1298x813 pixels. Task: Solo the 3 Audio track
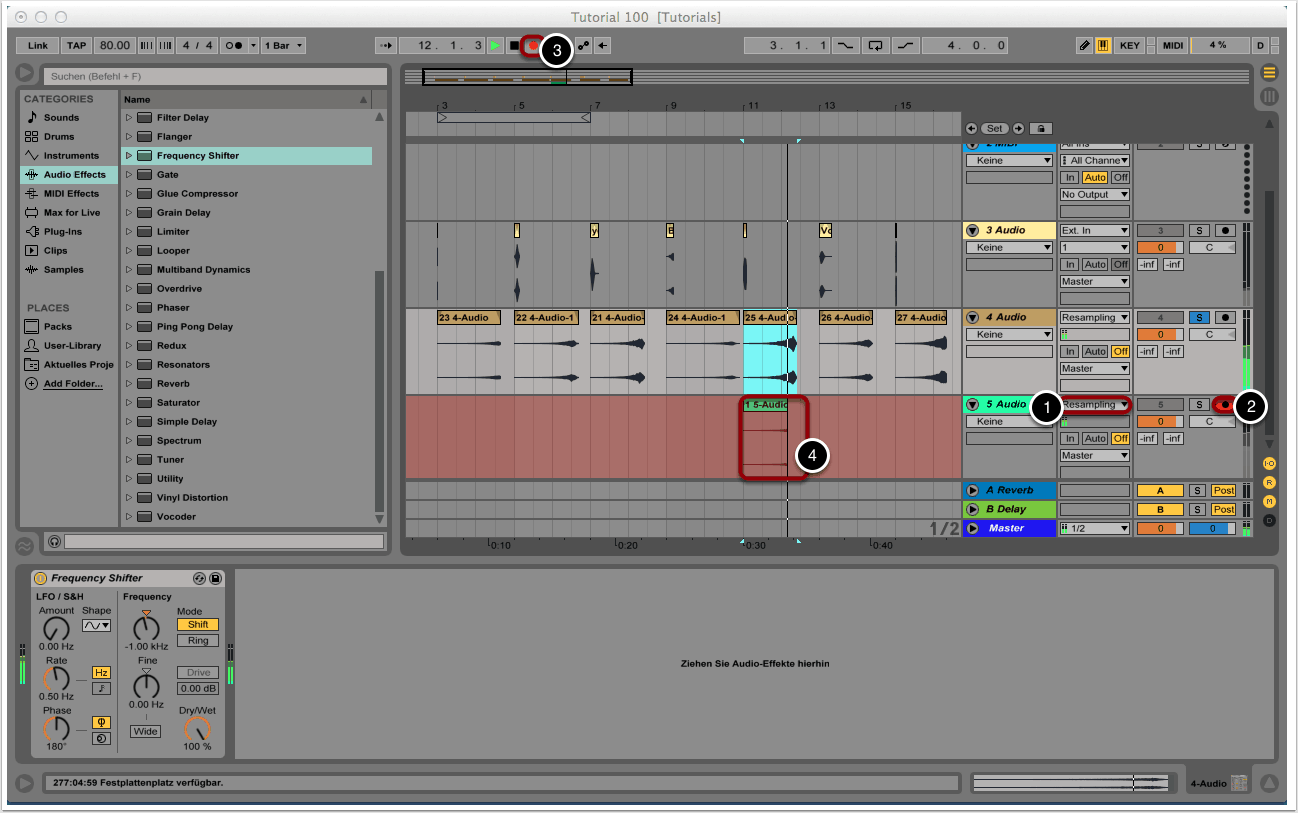(x=1198, y=230)
